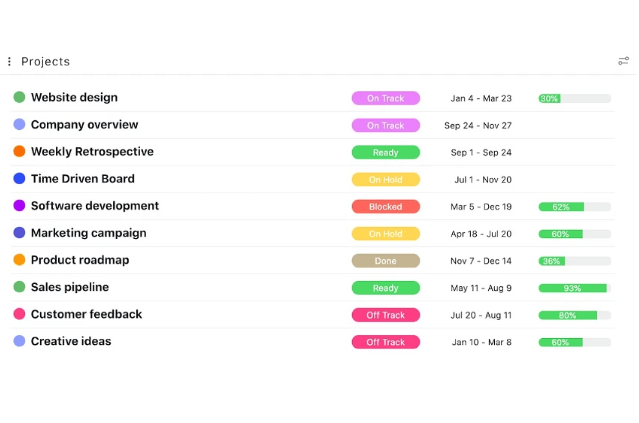Image resolution: width=639 pixels, height=423 pixels.
Task: Open the Product roadmap Done status
Action: [385, 261]
